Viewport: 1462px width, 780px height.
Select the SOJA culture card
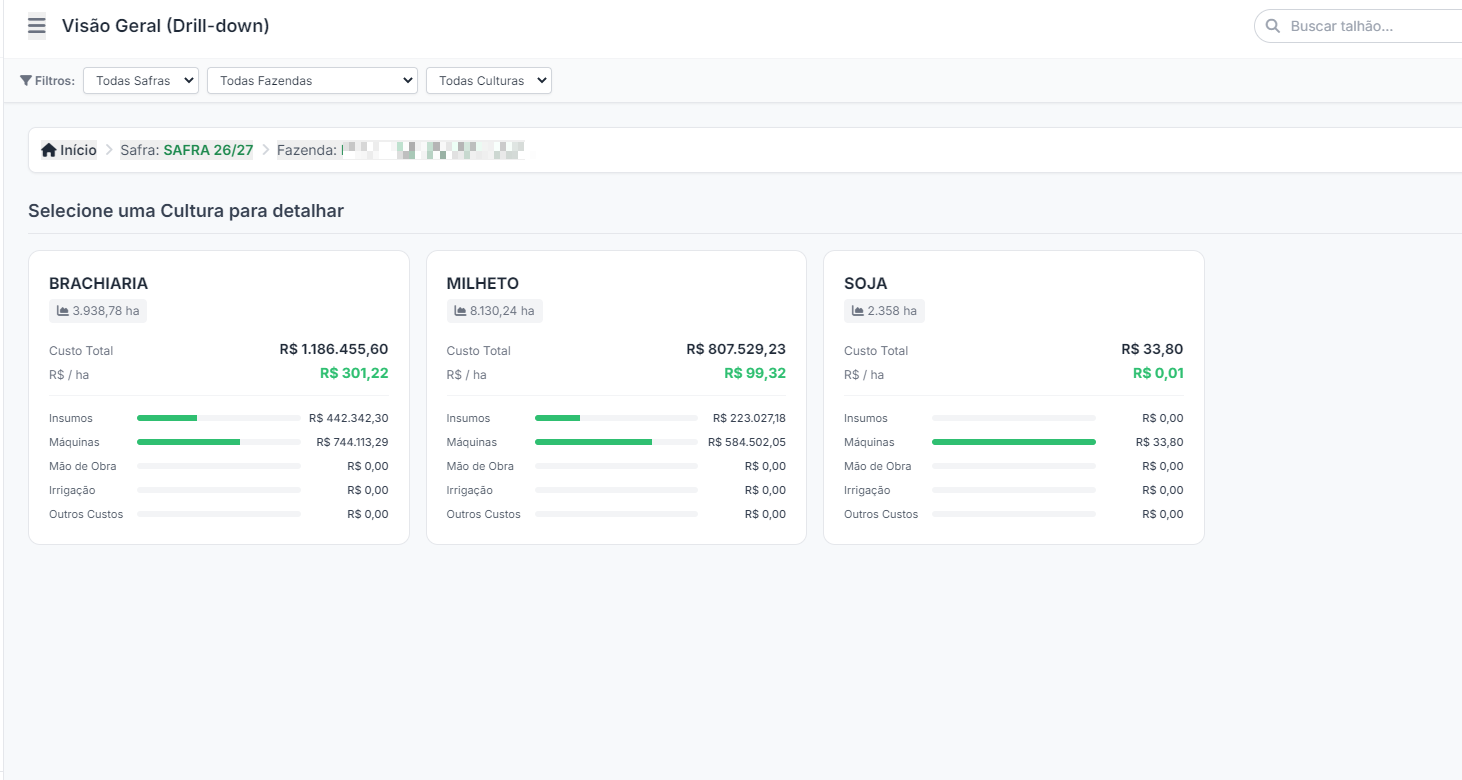coord(1014,397)
